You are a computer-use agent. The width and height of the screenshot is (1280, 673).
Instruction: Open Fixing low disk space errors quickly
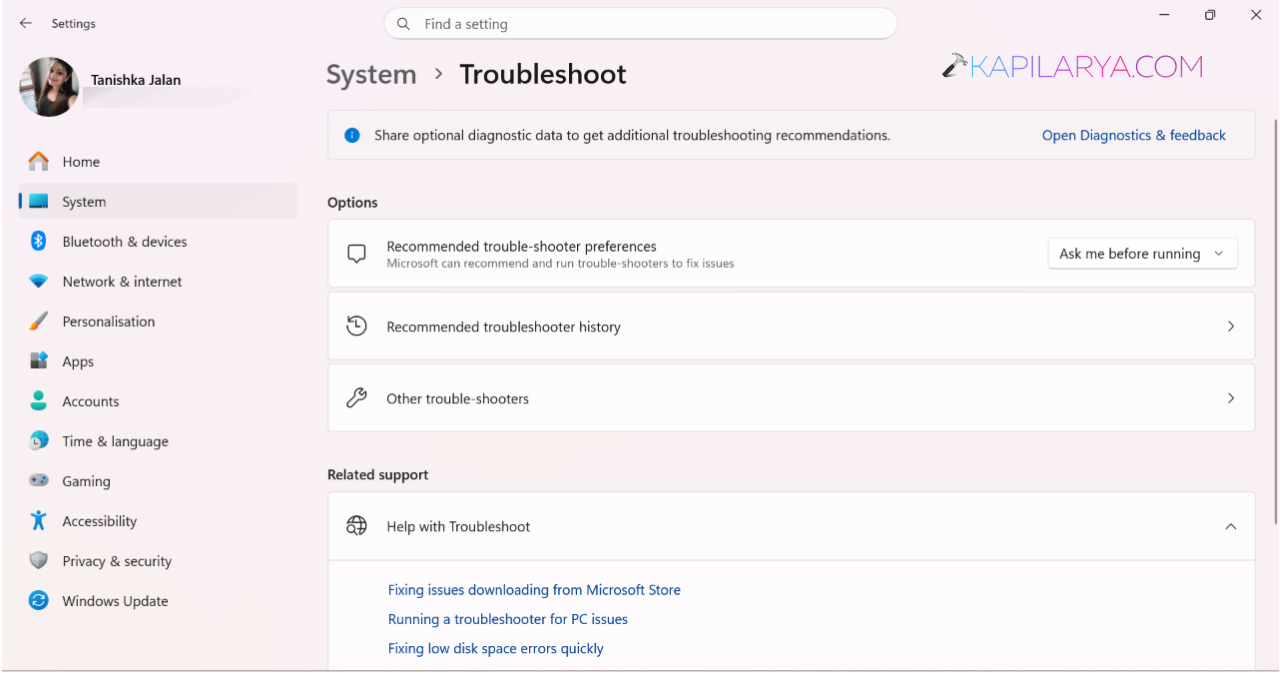click(496, 648)
